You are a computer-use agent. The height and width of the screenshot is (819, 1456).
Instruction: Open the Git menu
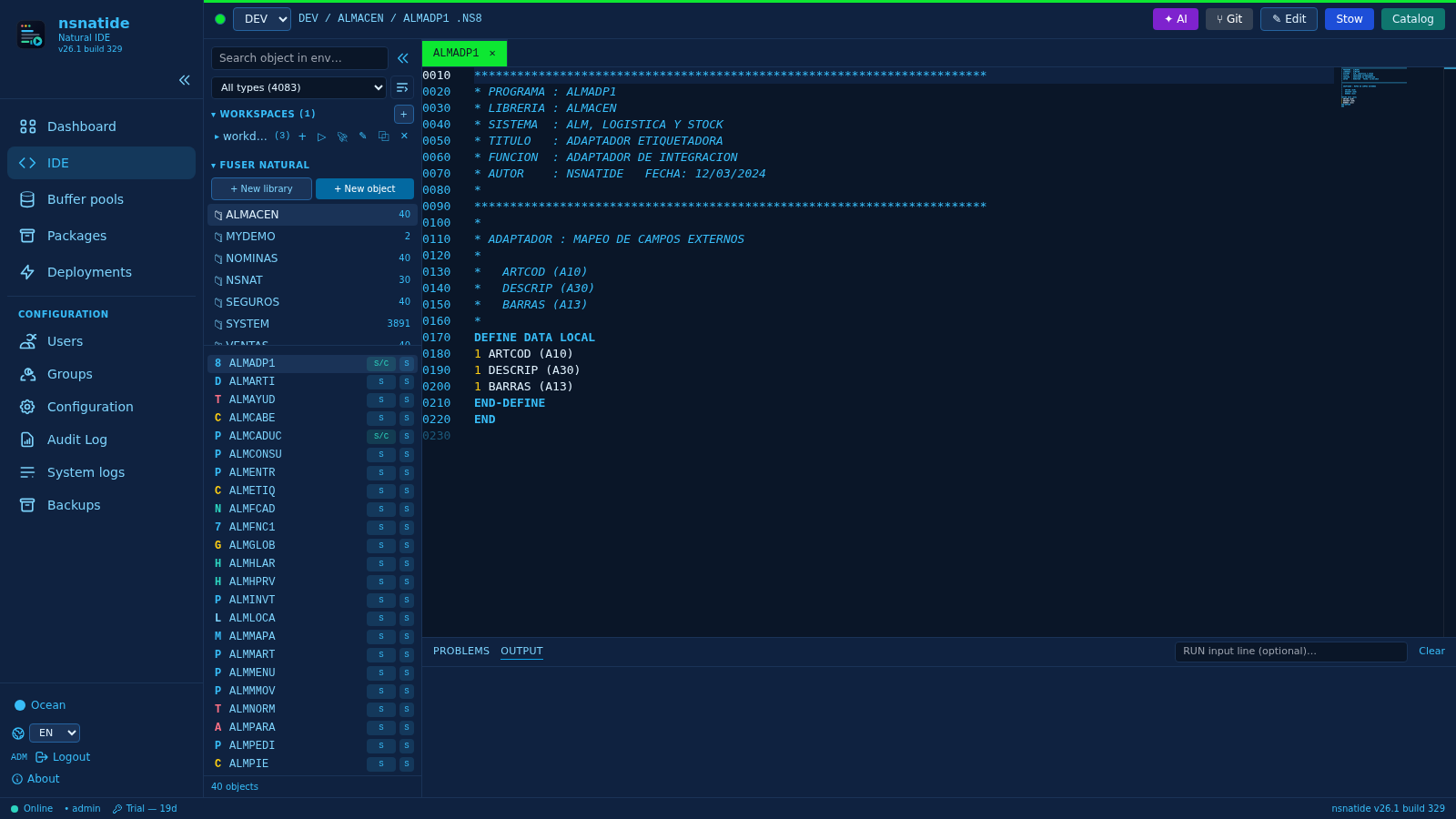(1229, 19)
